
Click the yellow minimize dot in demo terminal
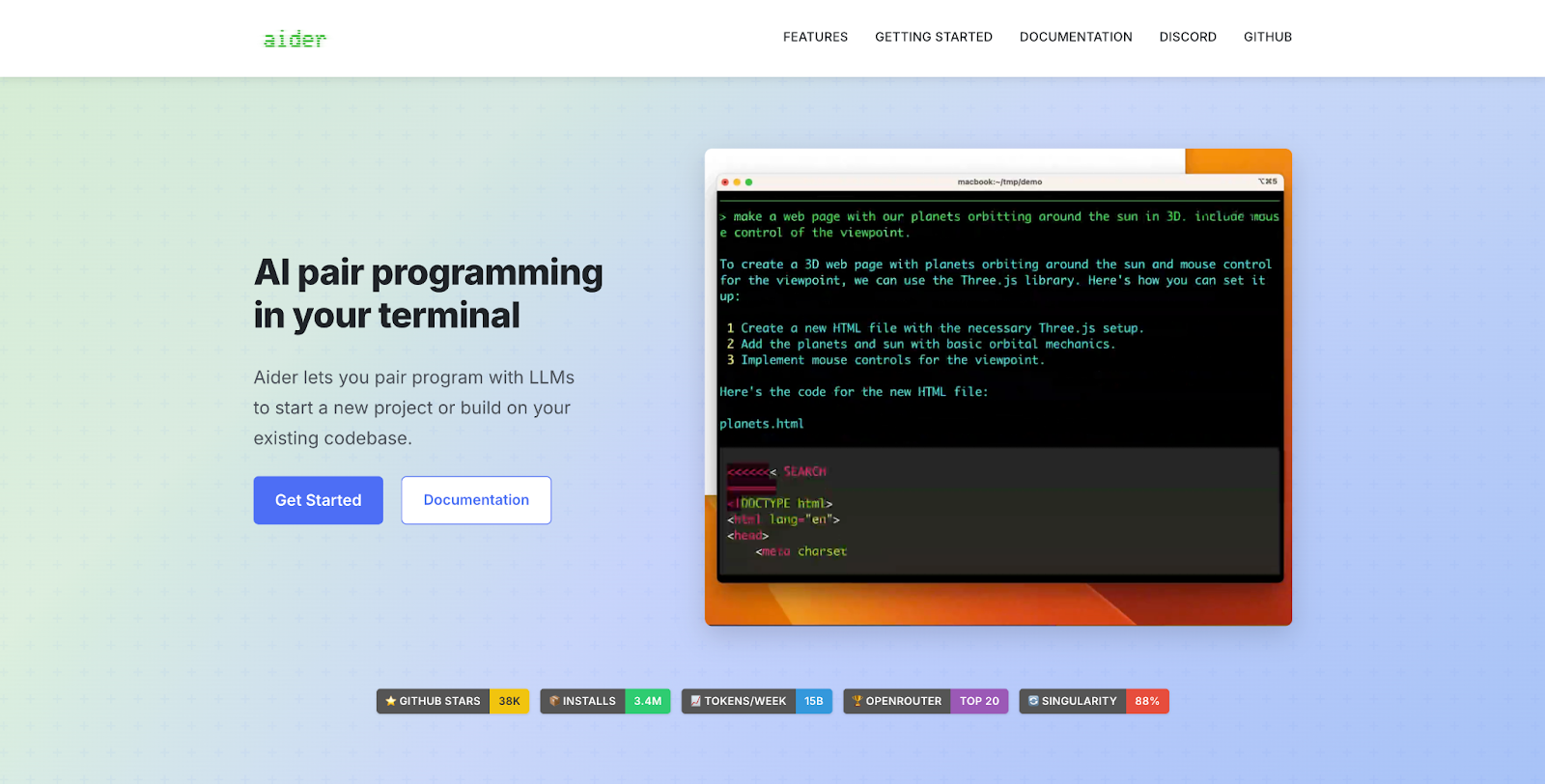point(737,182)
